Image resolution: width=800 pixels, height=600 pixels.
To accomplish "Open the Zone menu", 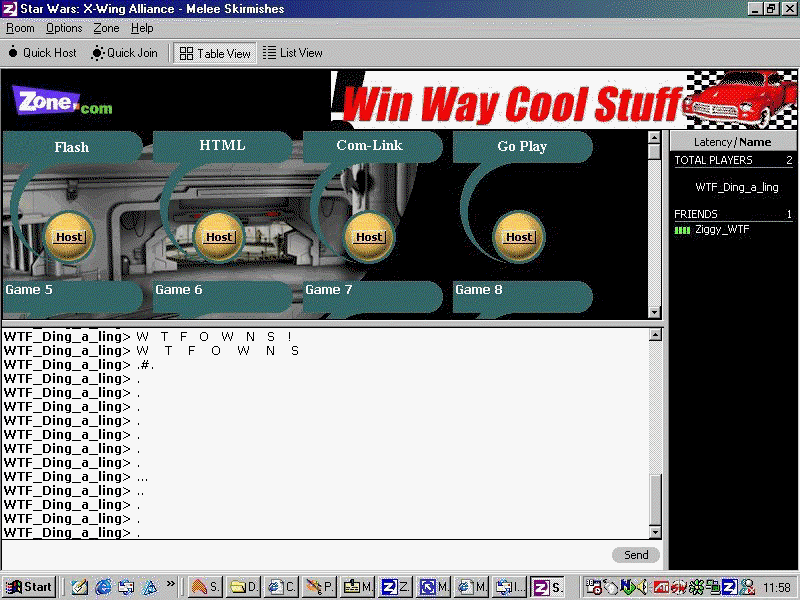I will [x=106, y=28].
